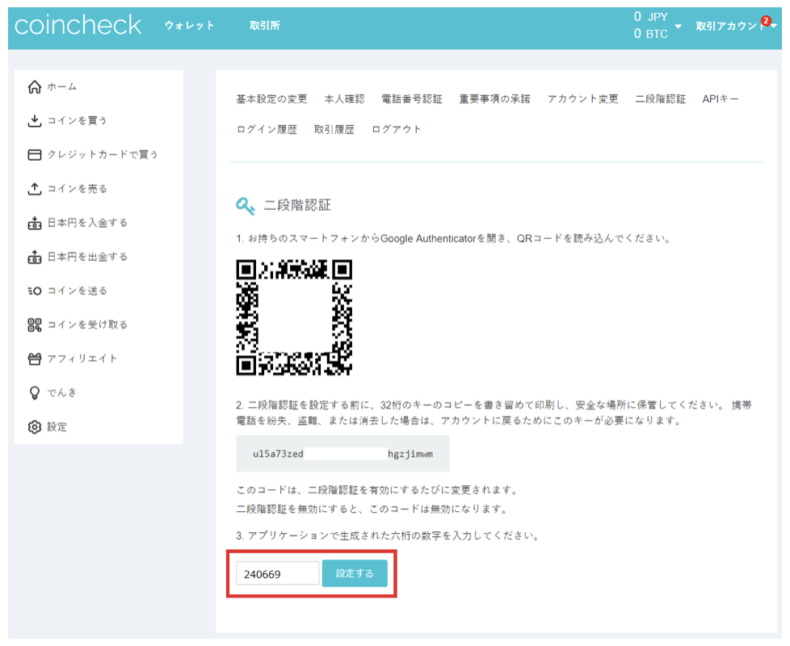Open 設定 in the sidebar
790x646 pixels.
[x=57, y=427]
